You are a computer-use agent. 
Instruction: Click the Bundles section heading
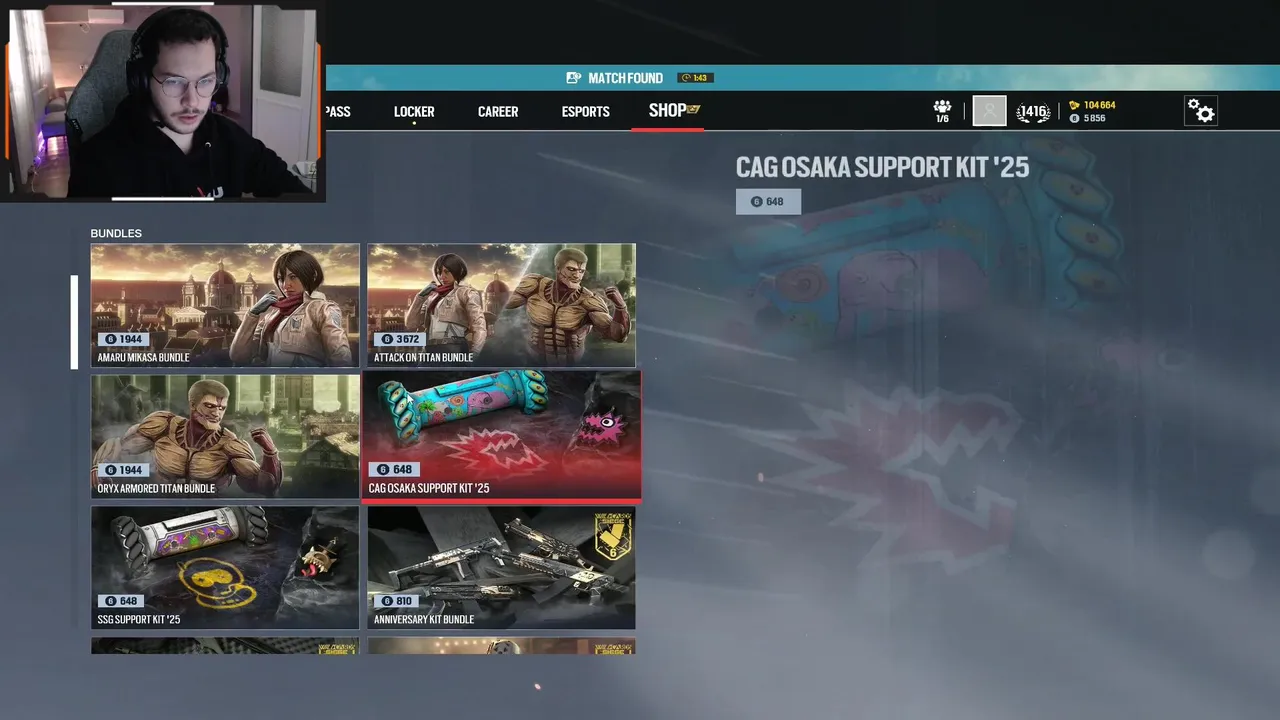point(116,233)
